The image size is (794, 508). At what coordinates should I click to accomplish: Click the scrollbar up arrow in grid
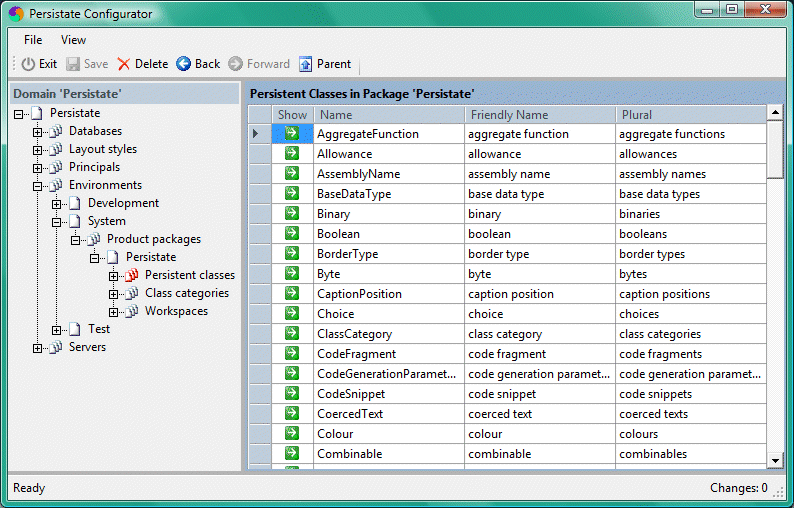tap(775, 112)
